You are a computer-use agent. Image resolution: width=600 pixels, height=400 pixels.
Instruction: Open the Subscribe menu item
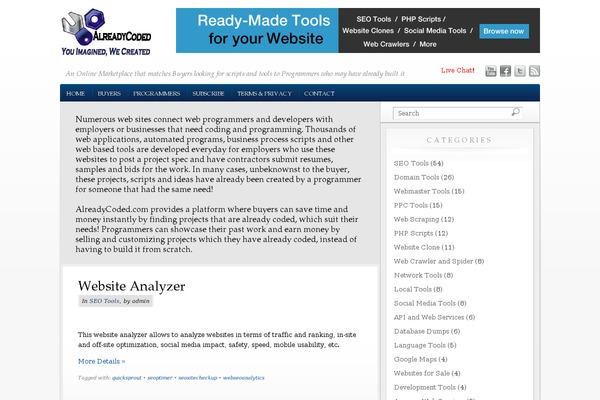pos(208,93)
